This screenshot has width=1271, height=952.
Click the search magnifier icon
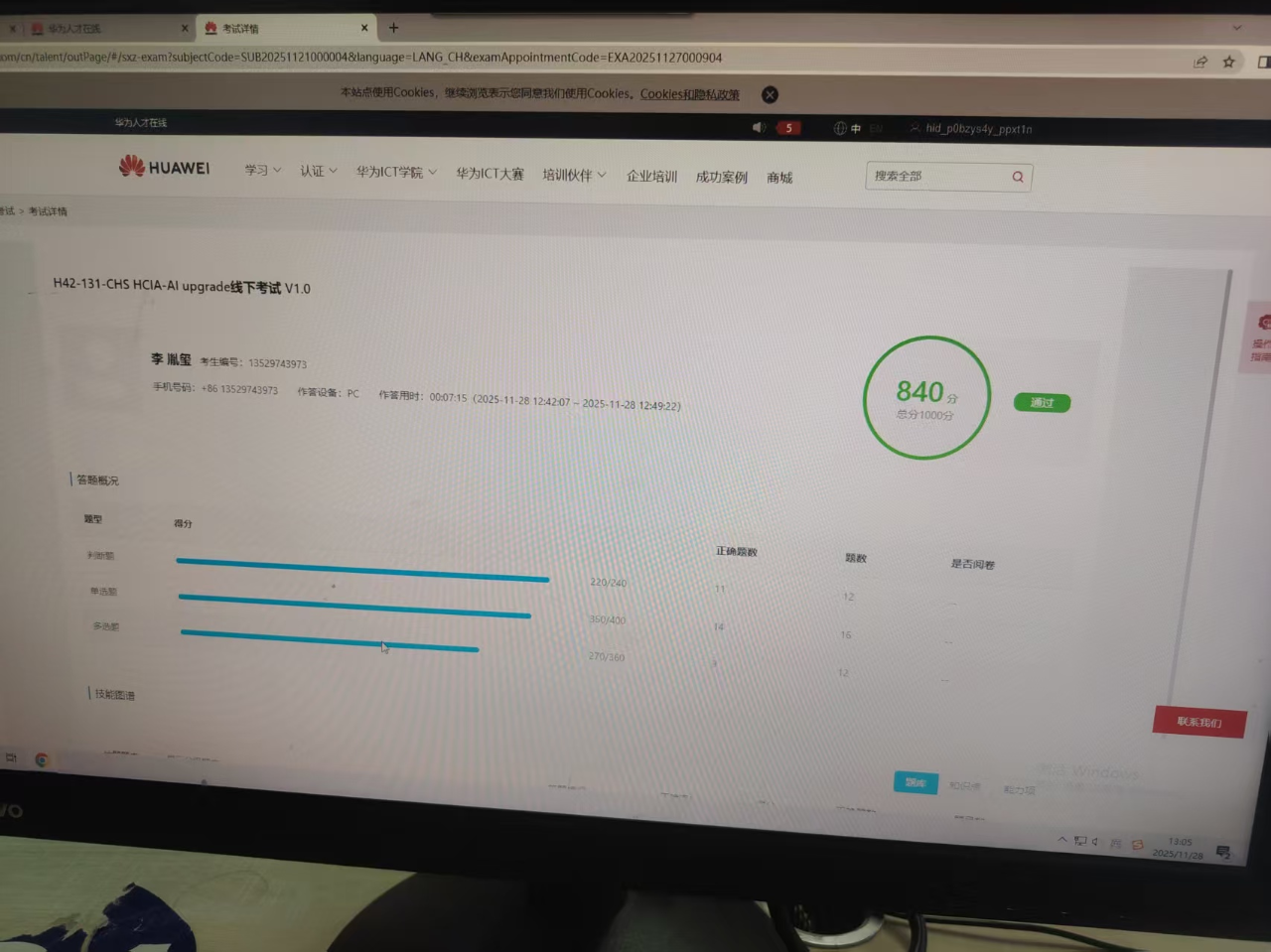tap(1018, 177)
